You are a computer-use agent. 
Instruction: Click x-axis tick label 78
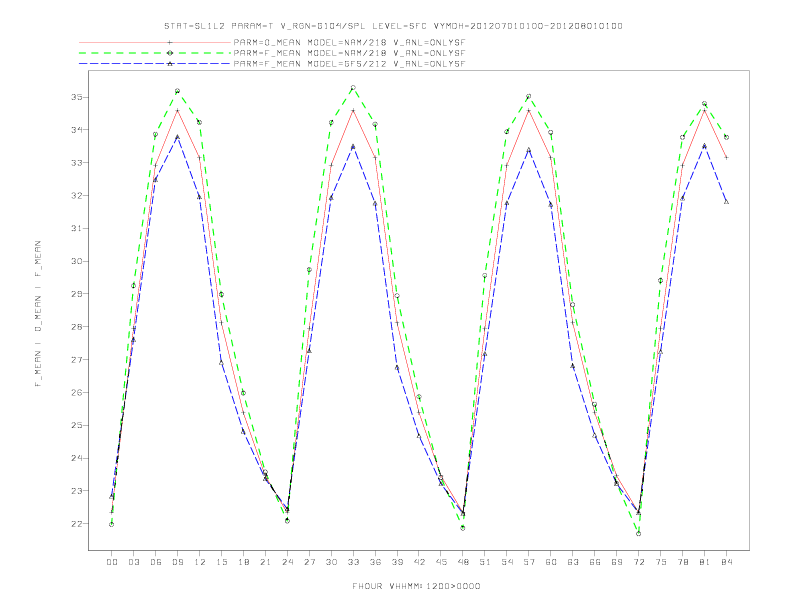[683, 562]
